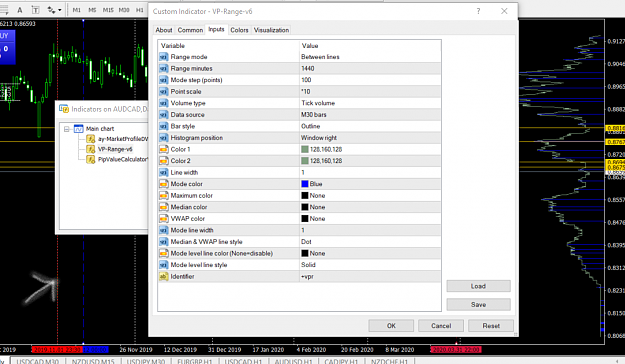This screenshot has width=625, height=364.
Task: Click the Mode step (points) variable icon
Action: point(164,80)
